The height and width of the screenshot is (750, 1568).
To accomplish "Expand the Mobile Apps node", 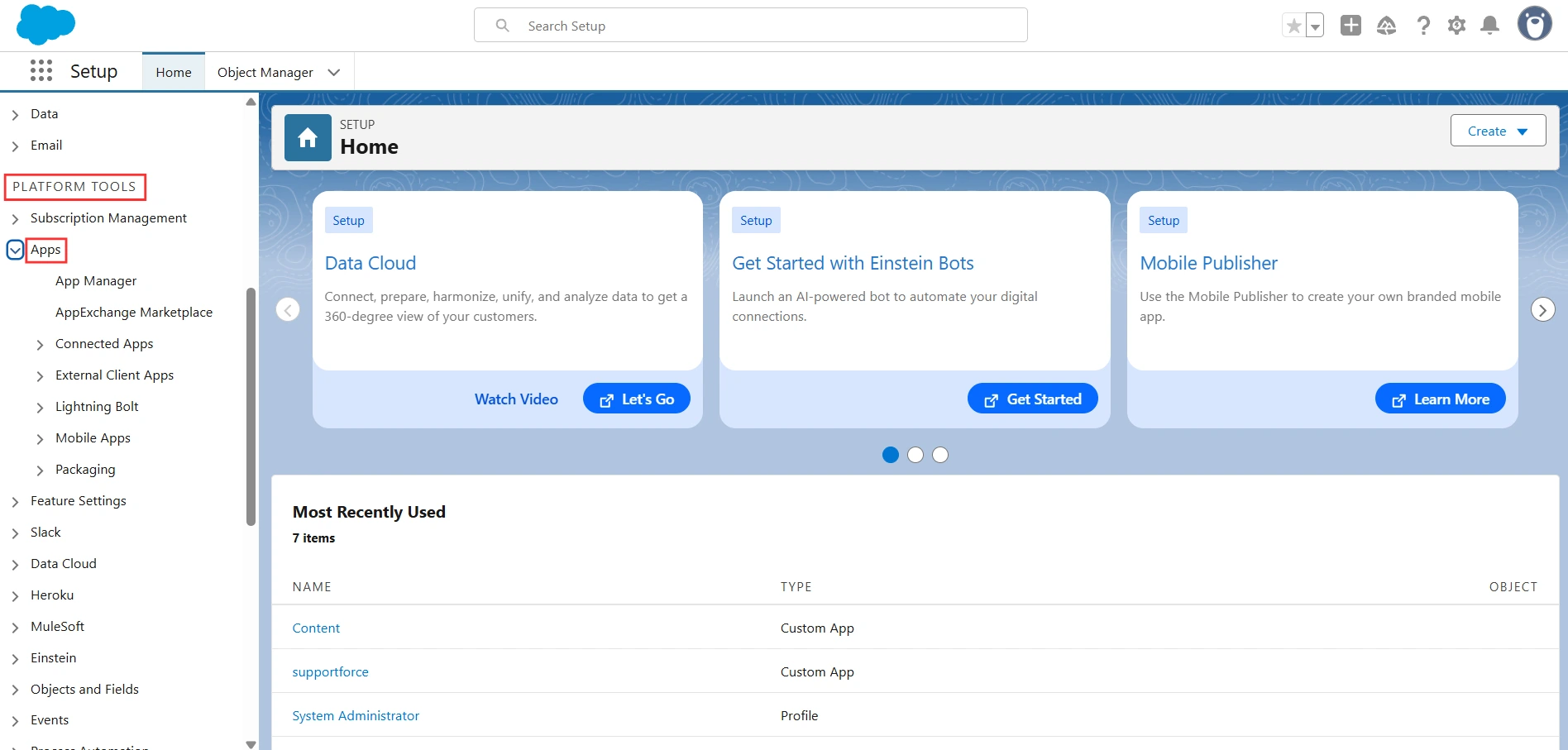I will coord(40,438).
